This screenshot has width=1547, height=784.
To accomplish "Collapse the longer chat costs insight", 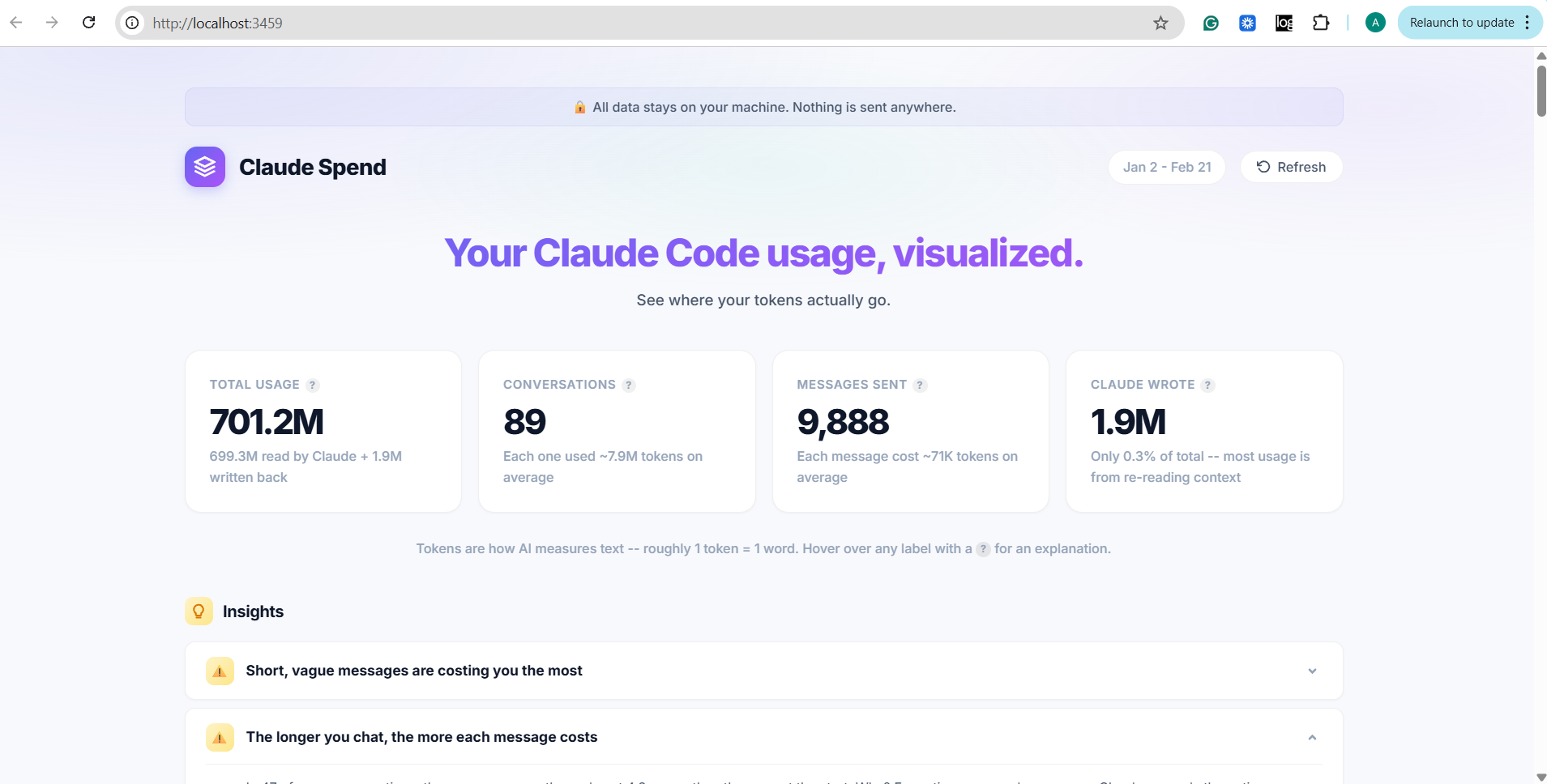I will [1311, 737].
